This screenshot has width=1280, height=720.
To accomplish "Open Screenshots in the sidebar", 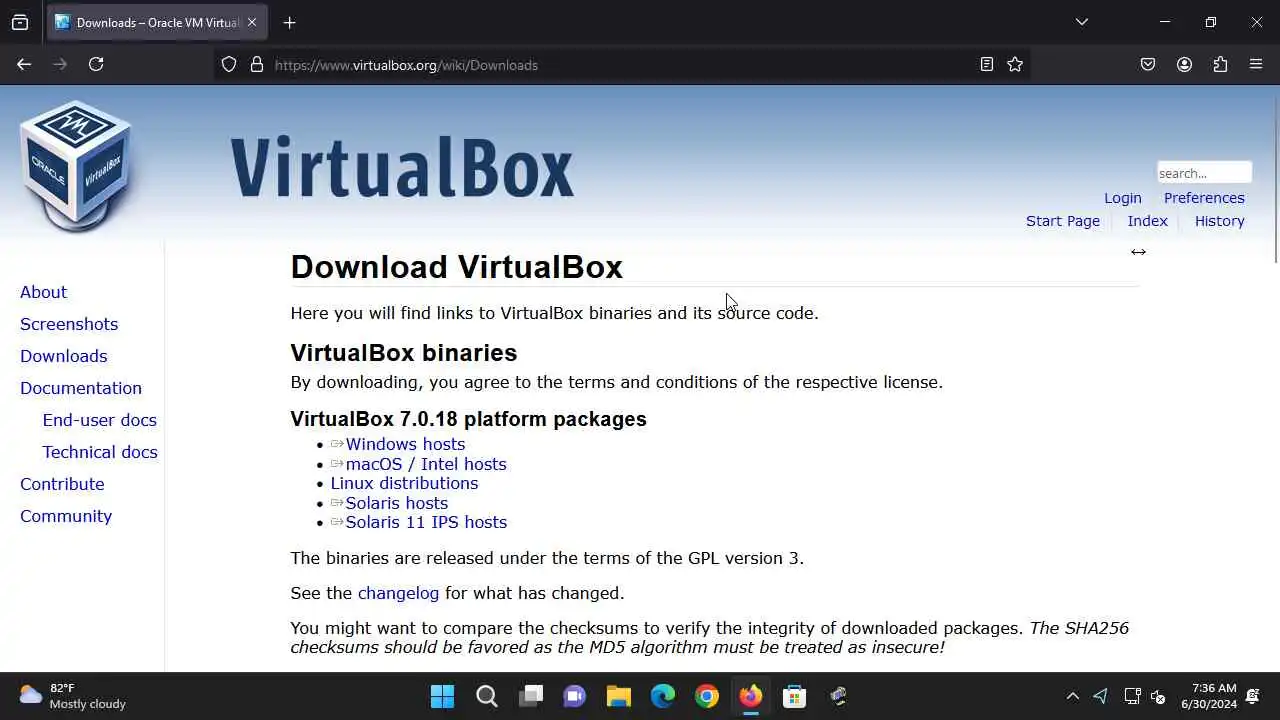I will (69, 324).
